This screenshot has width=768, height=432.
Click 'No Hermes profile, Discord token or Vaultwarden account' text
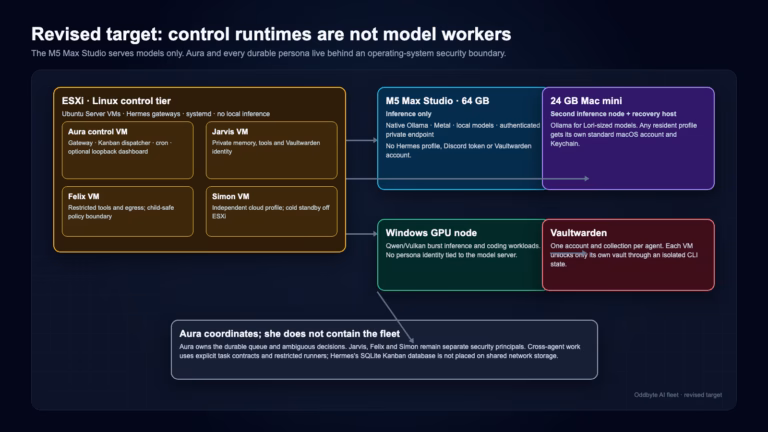(458, 150)
